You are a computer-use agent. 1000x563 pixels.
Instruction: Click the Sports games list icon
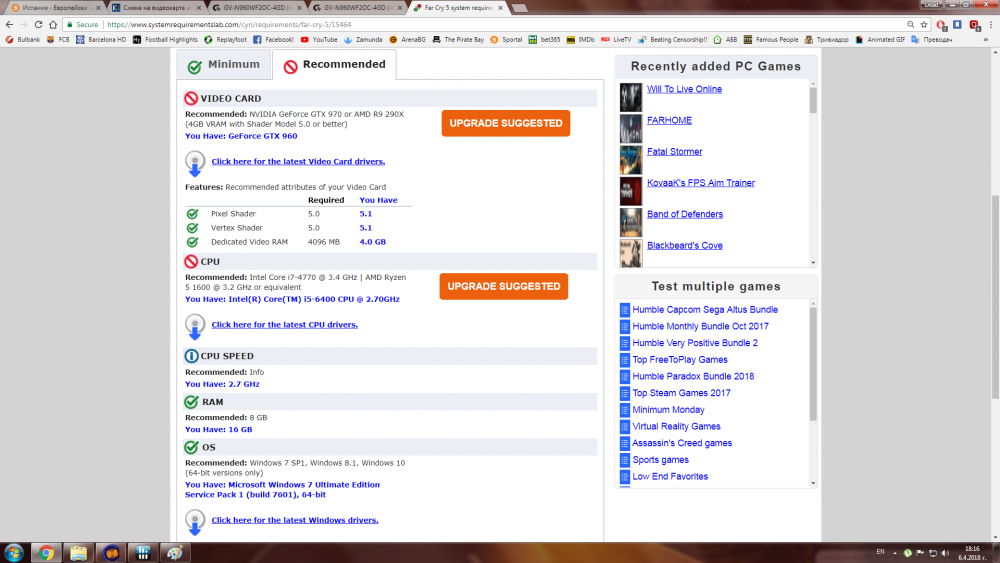[625, 460]
